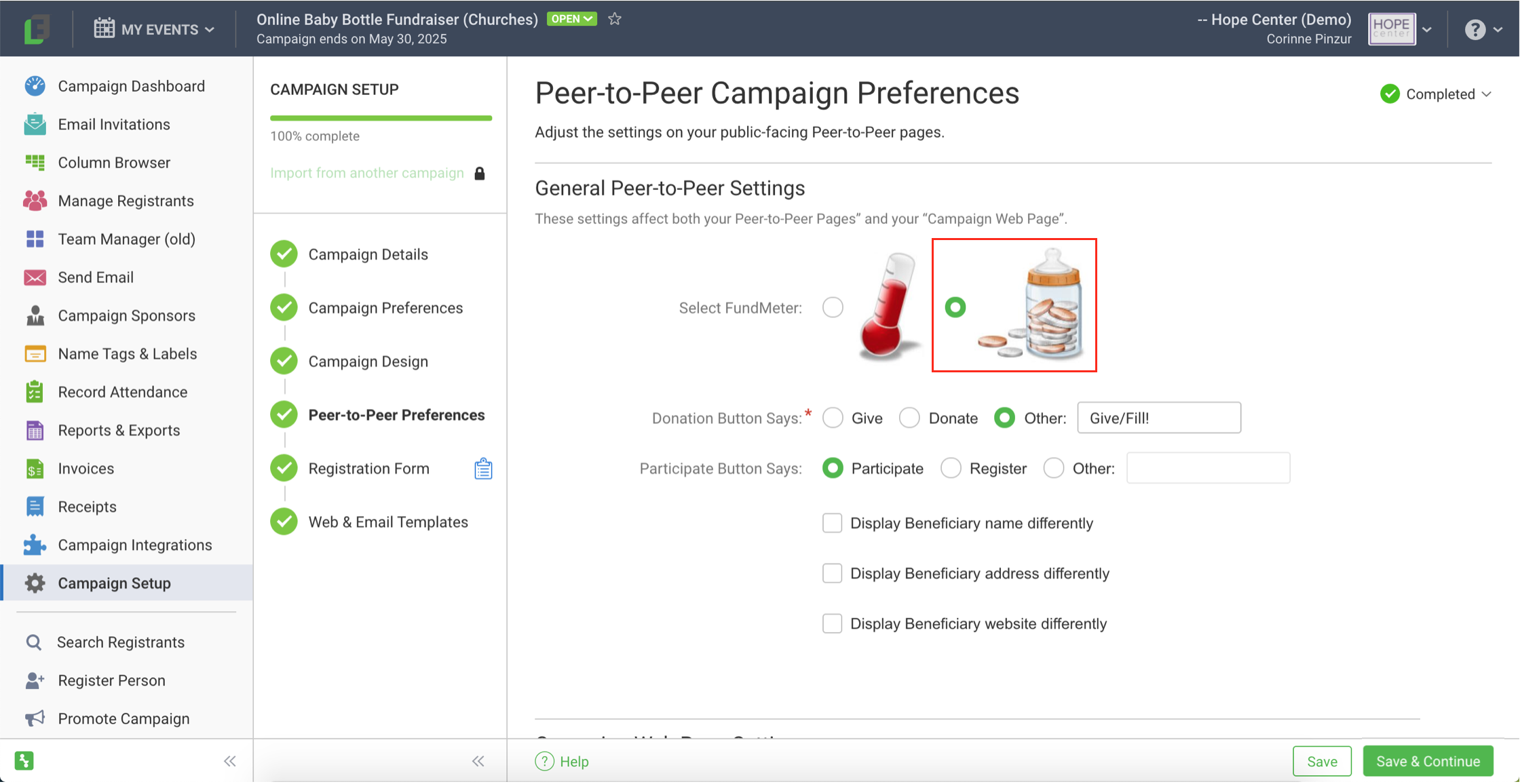
Task: Expand the Completed status dropdown
Action: [1436, 94]
